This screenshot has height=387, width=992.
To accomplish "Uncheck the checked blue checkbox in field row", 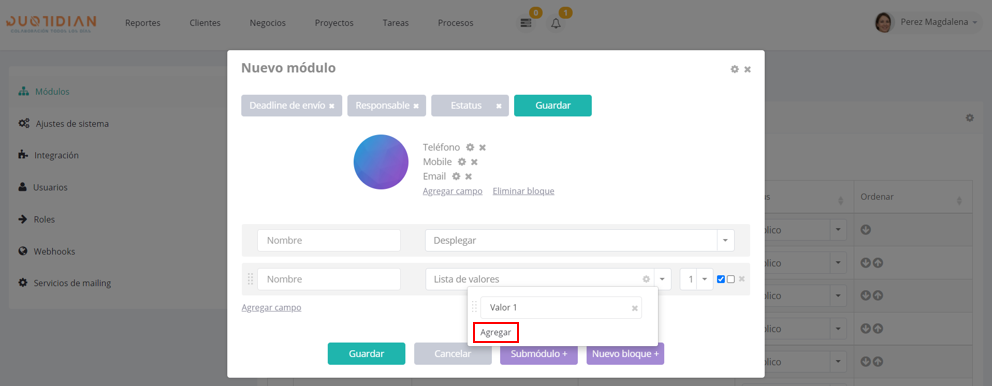I will [721, 279].
